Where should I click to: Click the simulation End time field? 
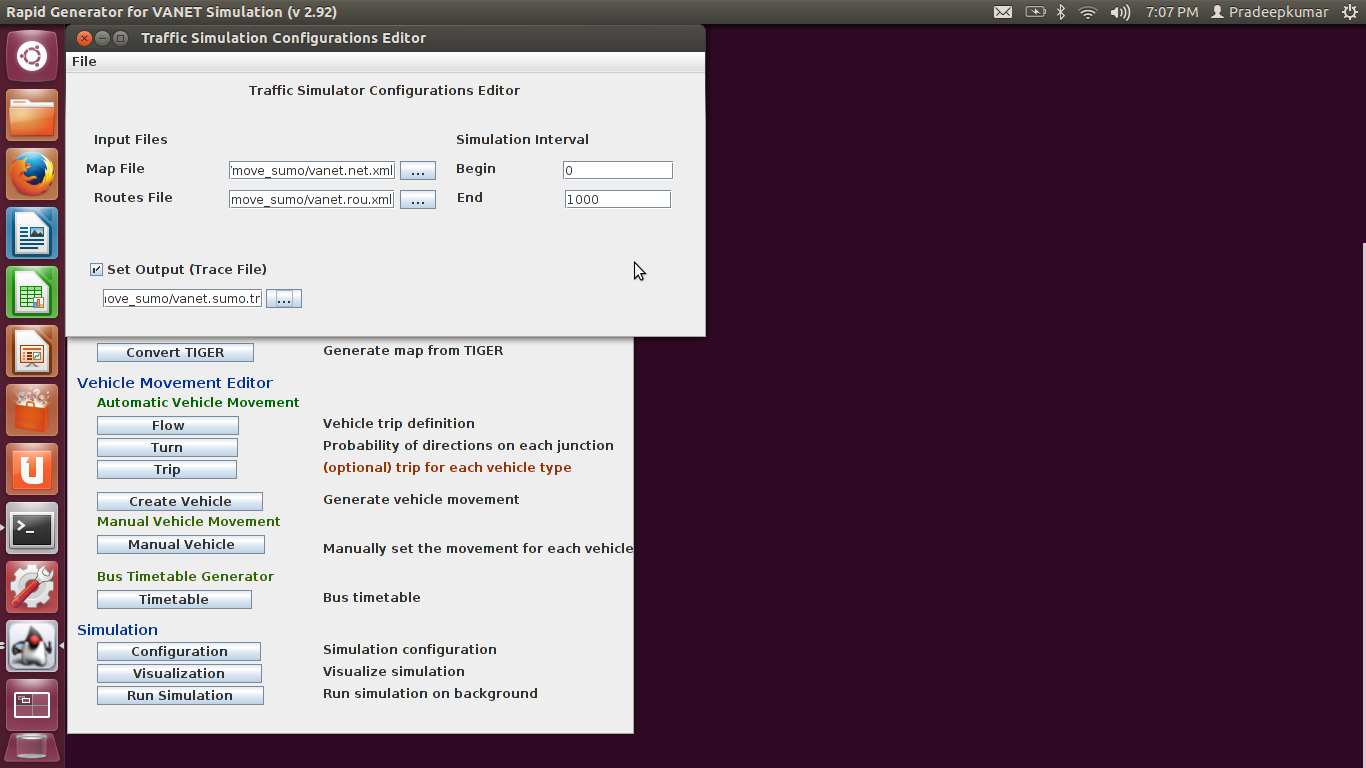pos(618,200)
